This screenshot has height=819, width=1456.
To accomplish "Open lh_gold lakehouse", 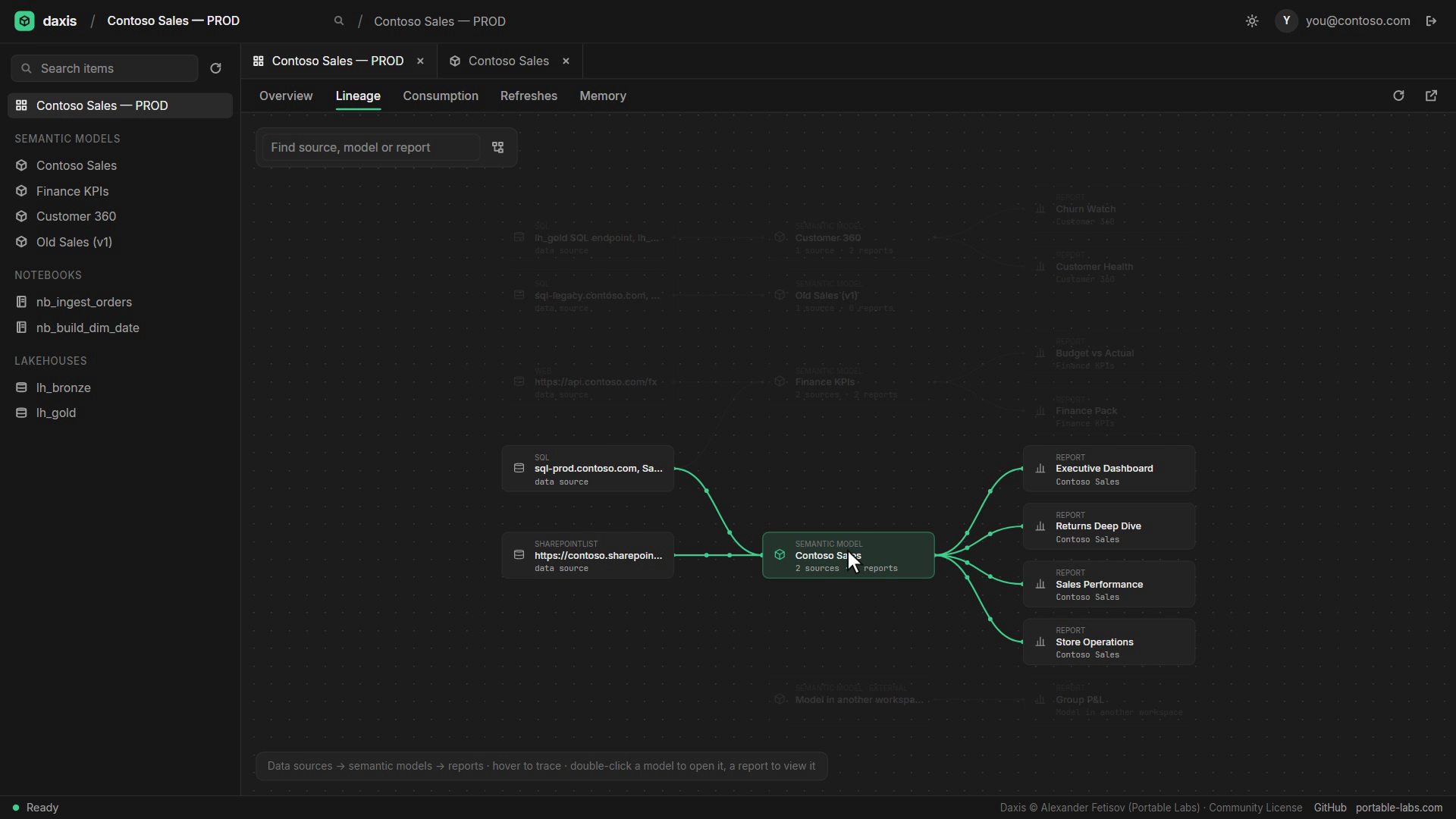I will coord(120,413).
